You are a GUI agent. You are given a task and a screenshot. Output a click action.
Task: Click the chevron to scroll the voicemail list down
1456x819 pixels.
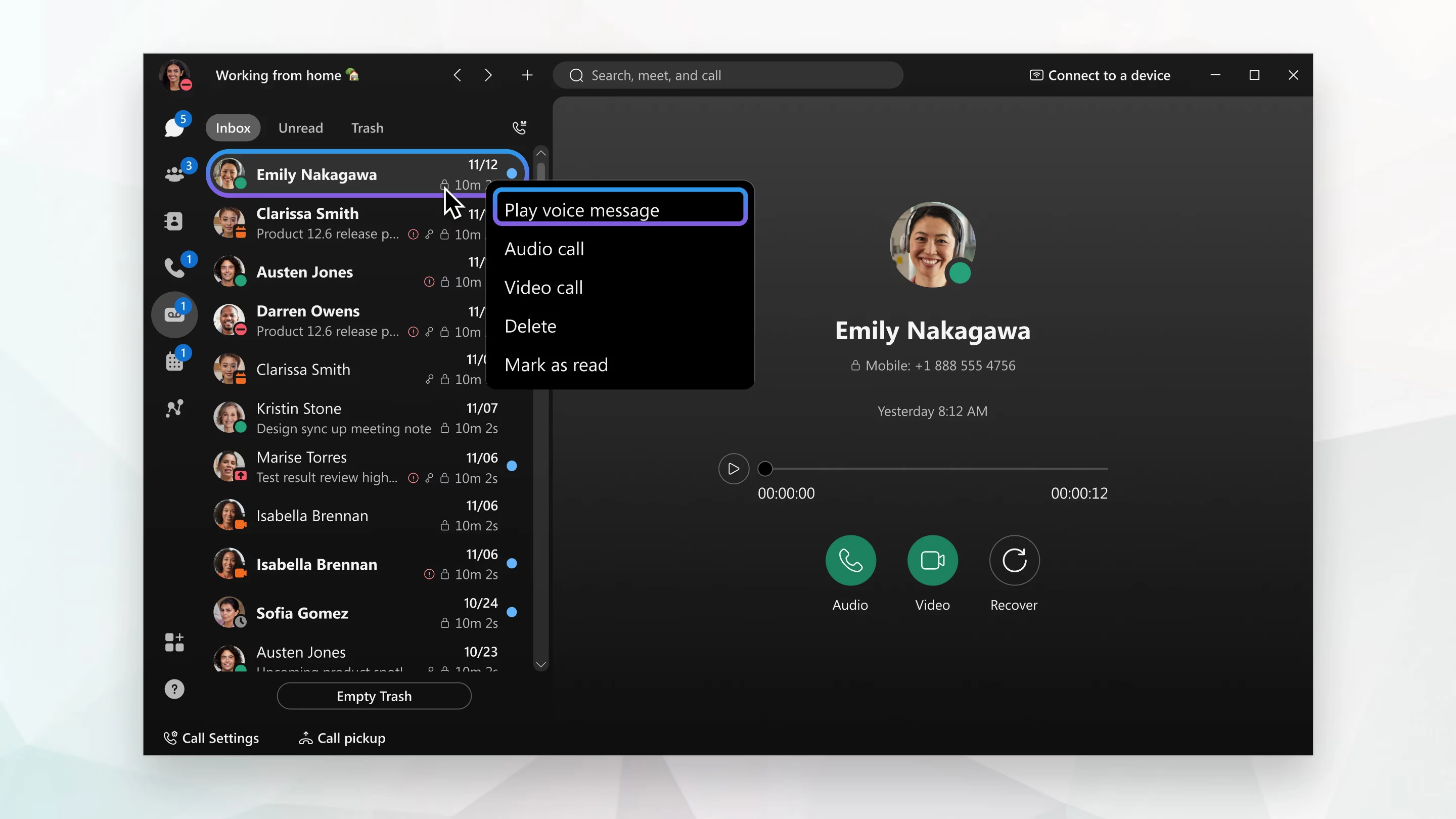pyautogui.click(x=540, y=664)
